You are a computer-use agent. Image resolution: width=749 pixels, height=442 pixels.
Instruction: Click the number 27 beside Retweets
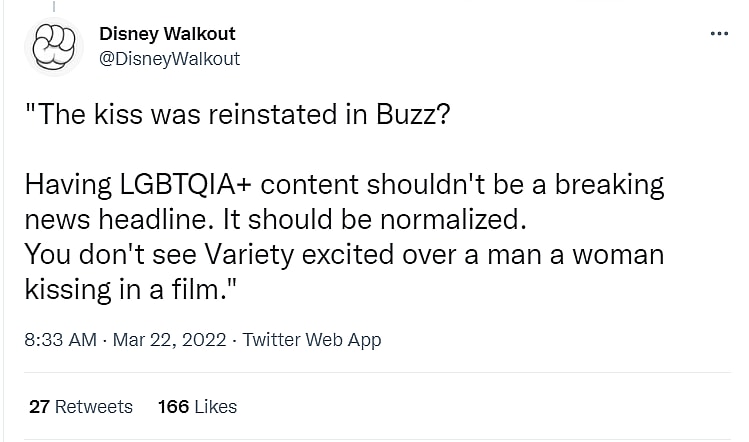point(39,406)
